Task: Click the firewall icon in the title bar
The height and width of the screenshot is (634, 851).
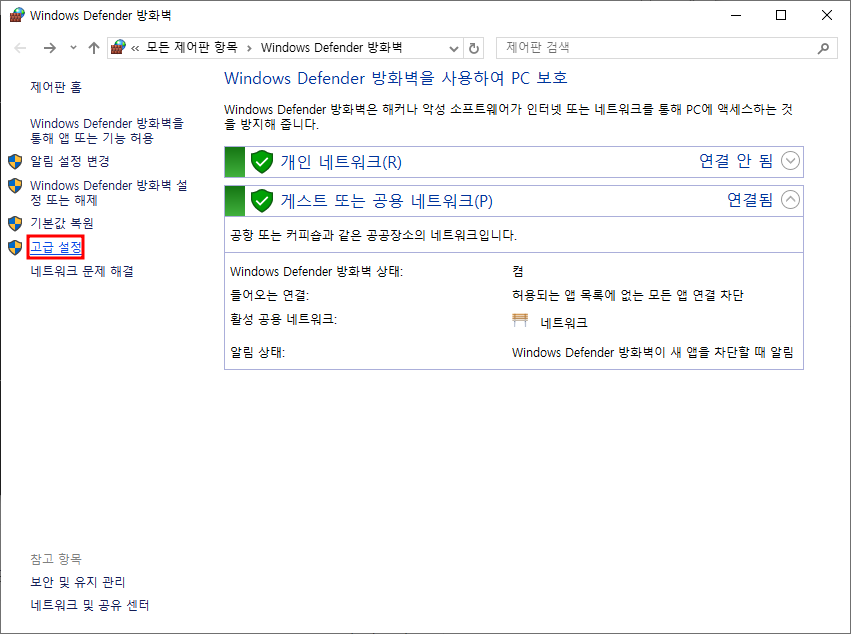Action: click(x=17, y=15)
